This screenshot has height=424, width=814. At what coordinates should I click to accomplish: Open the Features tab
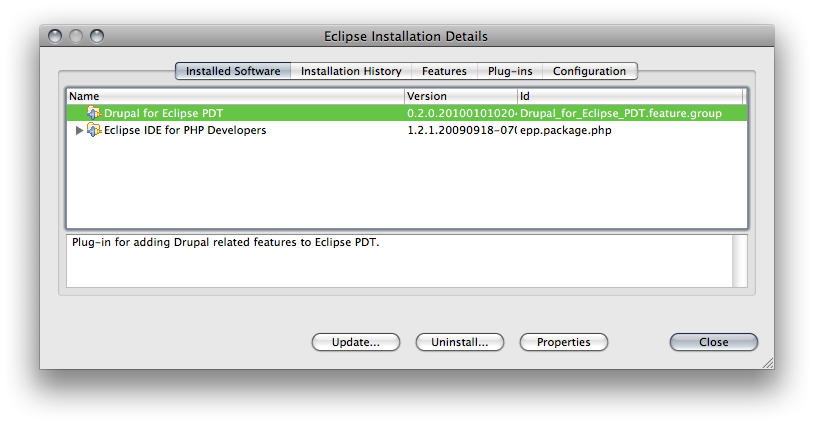(x=444, y=71)
